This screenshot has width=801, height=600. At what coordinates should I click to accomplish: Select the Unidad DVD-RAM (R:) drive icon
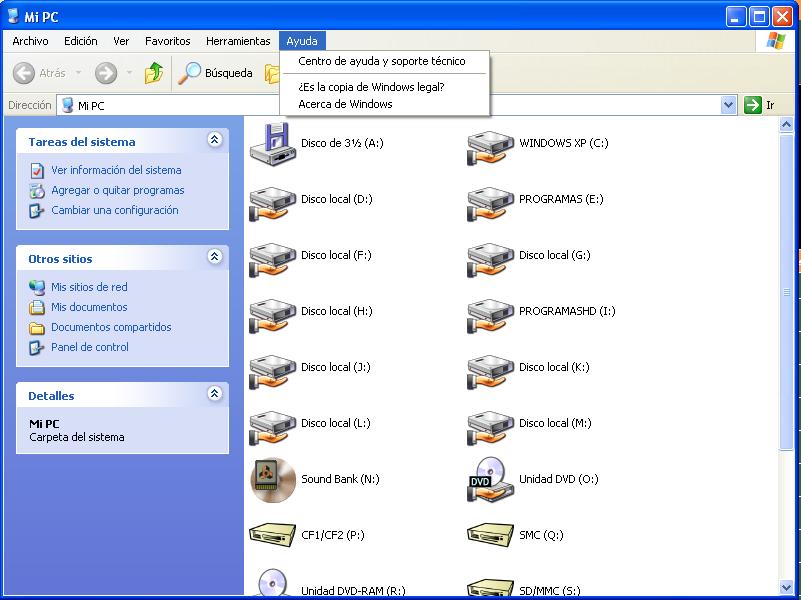pyautogui.click(x=273, y=584)
